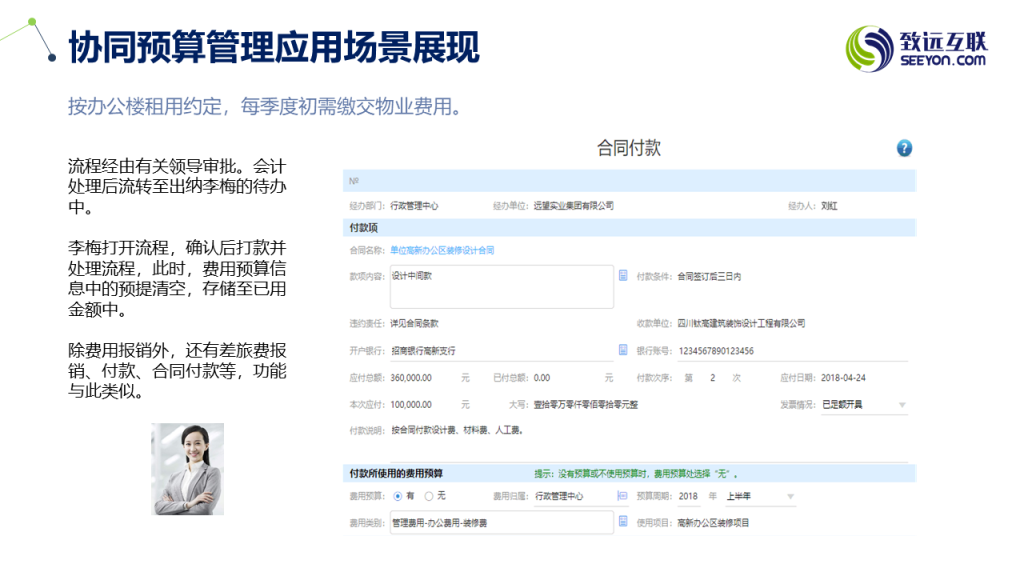1024x576 pixels.
Task: Select the 有 radio button for 费用预算
Action: click(x=398, y=496)
